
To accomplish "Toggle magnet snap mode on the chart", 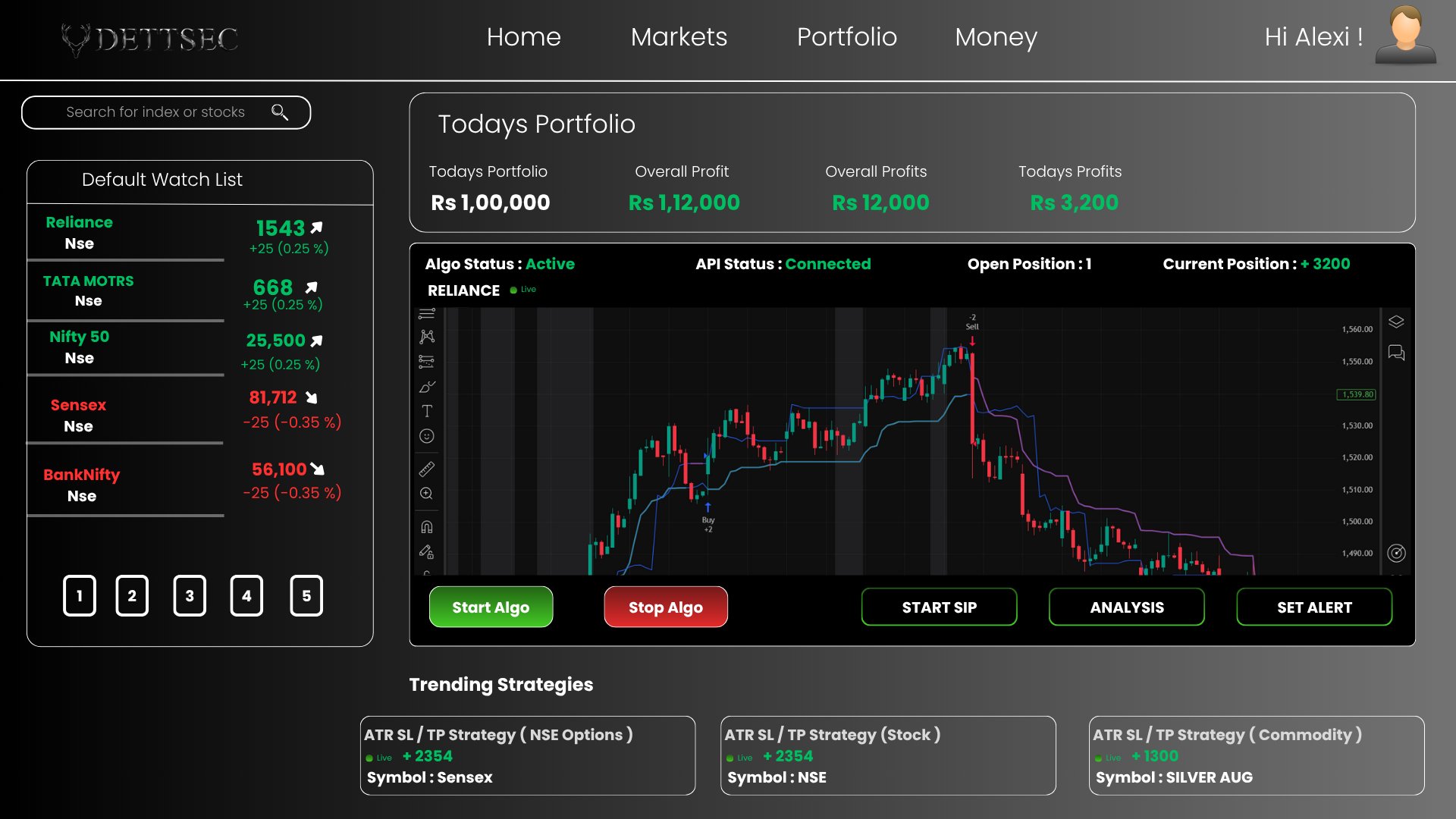I will 427,526.
